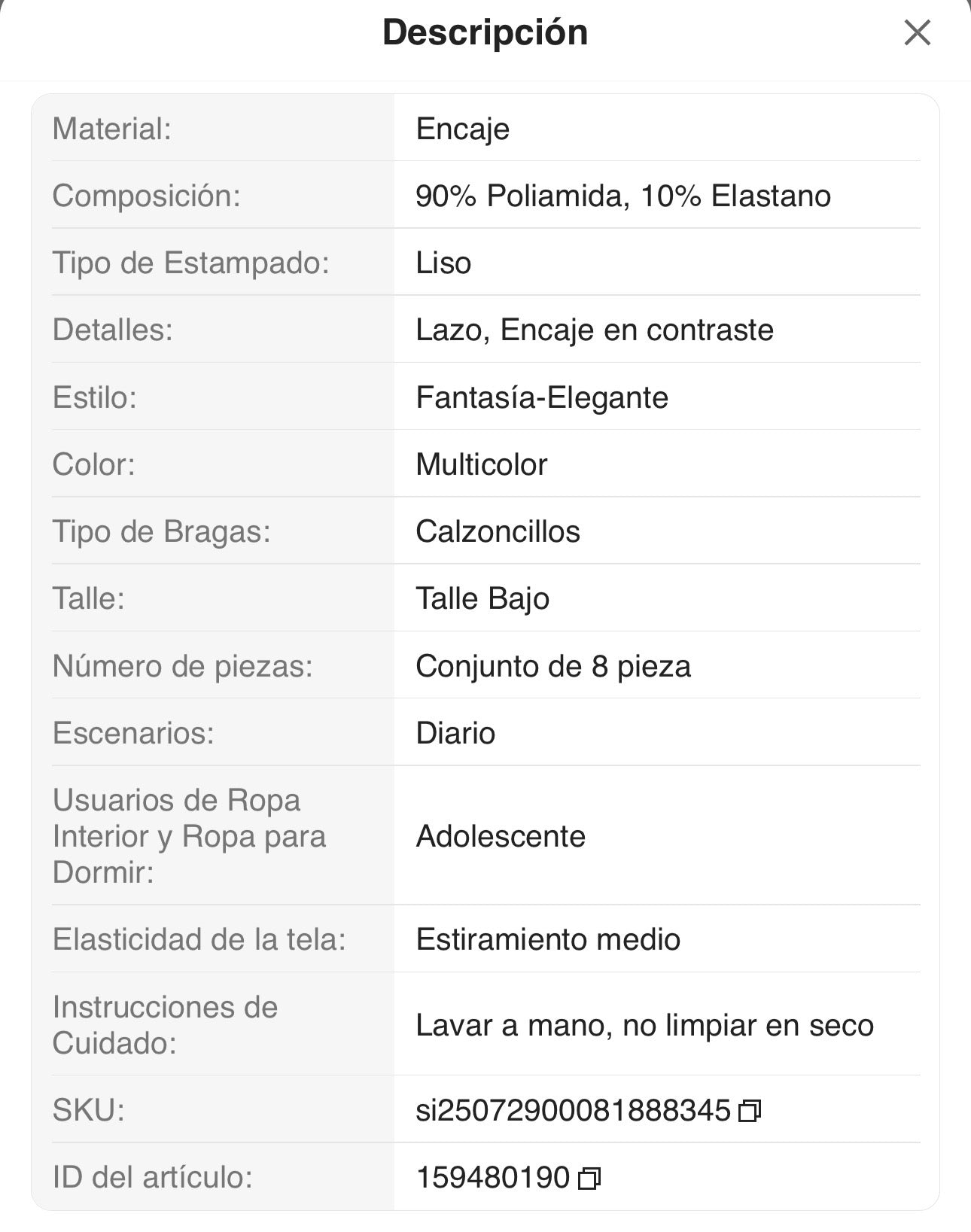Select the Liso pattern type value

pyautogui.click(x=443, y=263)
